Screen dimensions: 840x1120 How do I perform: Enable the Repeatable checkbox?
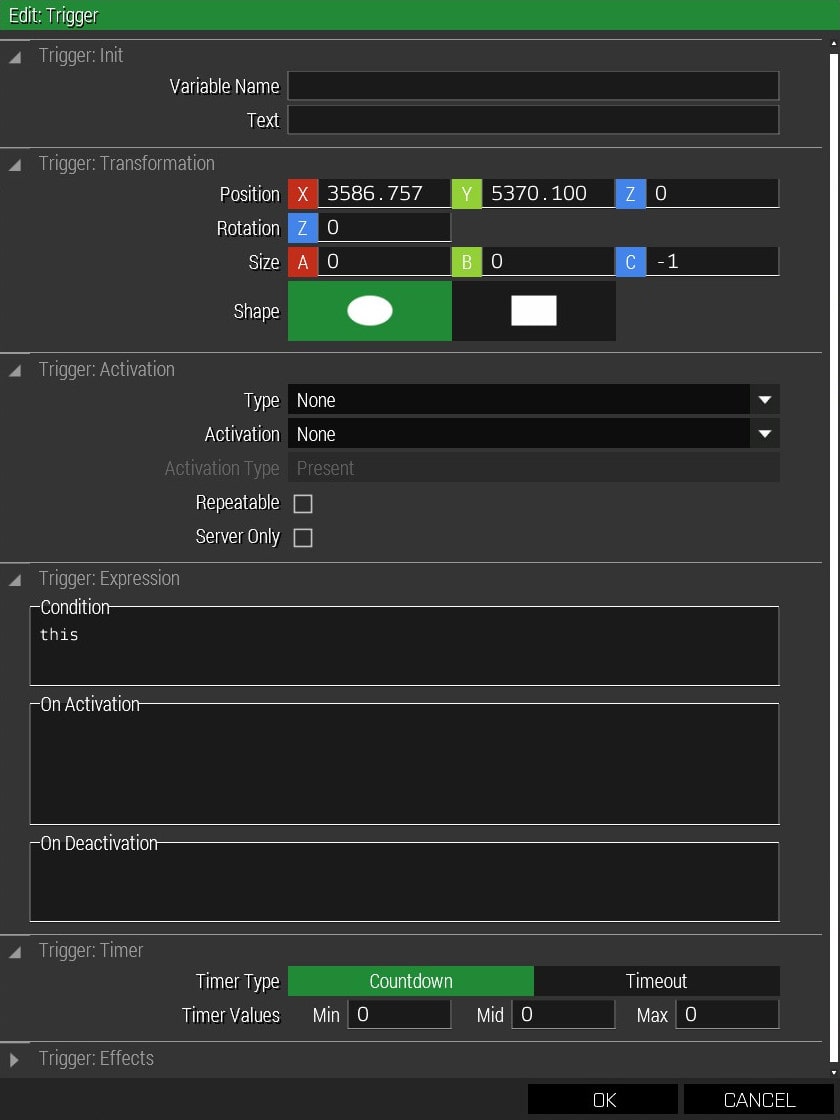[x=303, y=504]
